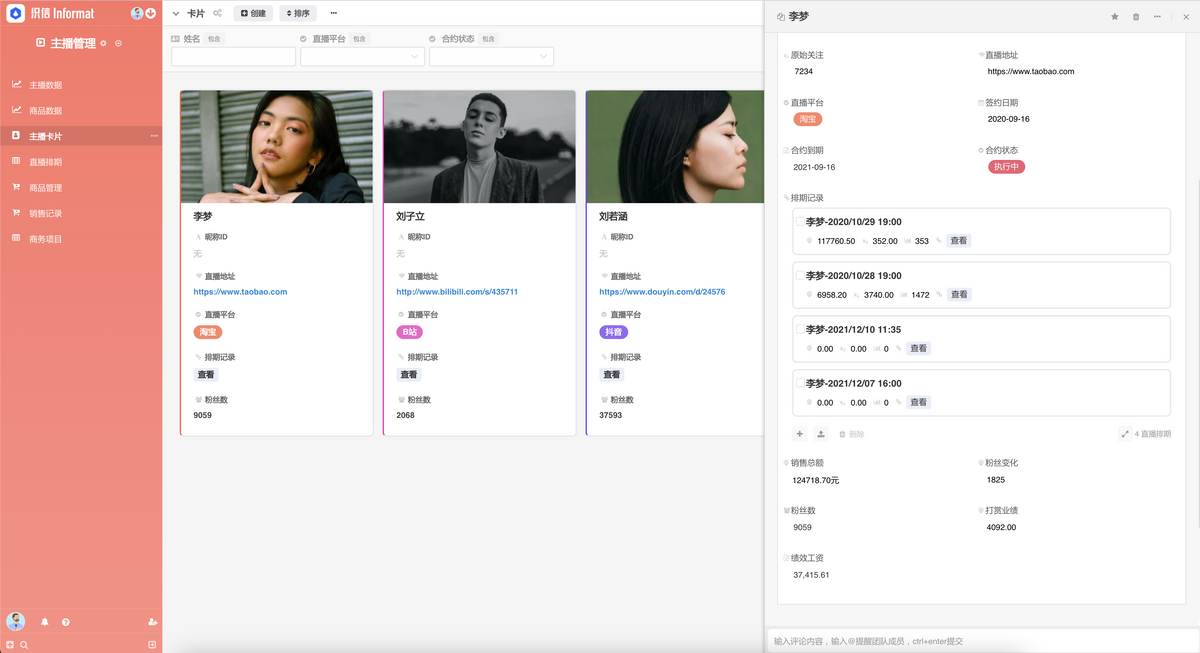This screenshot has width=1200, height=653.
Task: Click the user avatar at sidebar bottom
Action: tap(15, 621)
